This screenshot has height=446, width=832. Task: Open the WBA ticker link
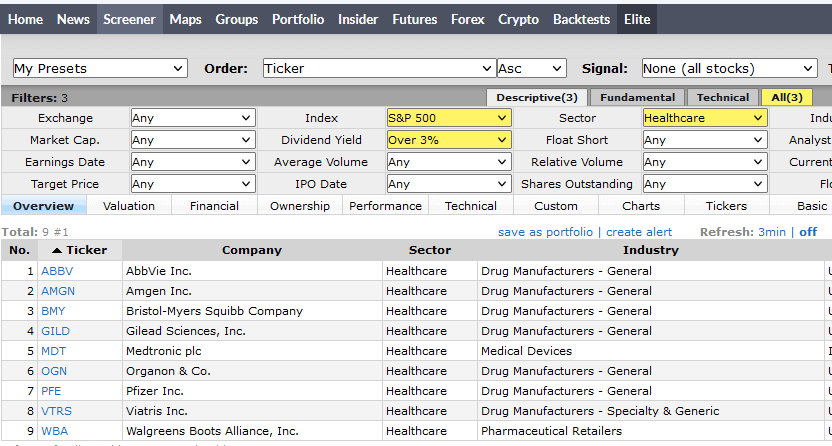click(55, 431)
